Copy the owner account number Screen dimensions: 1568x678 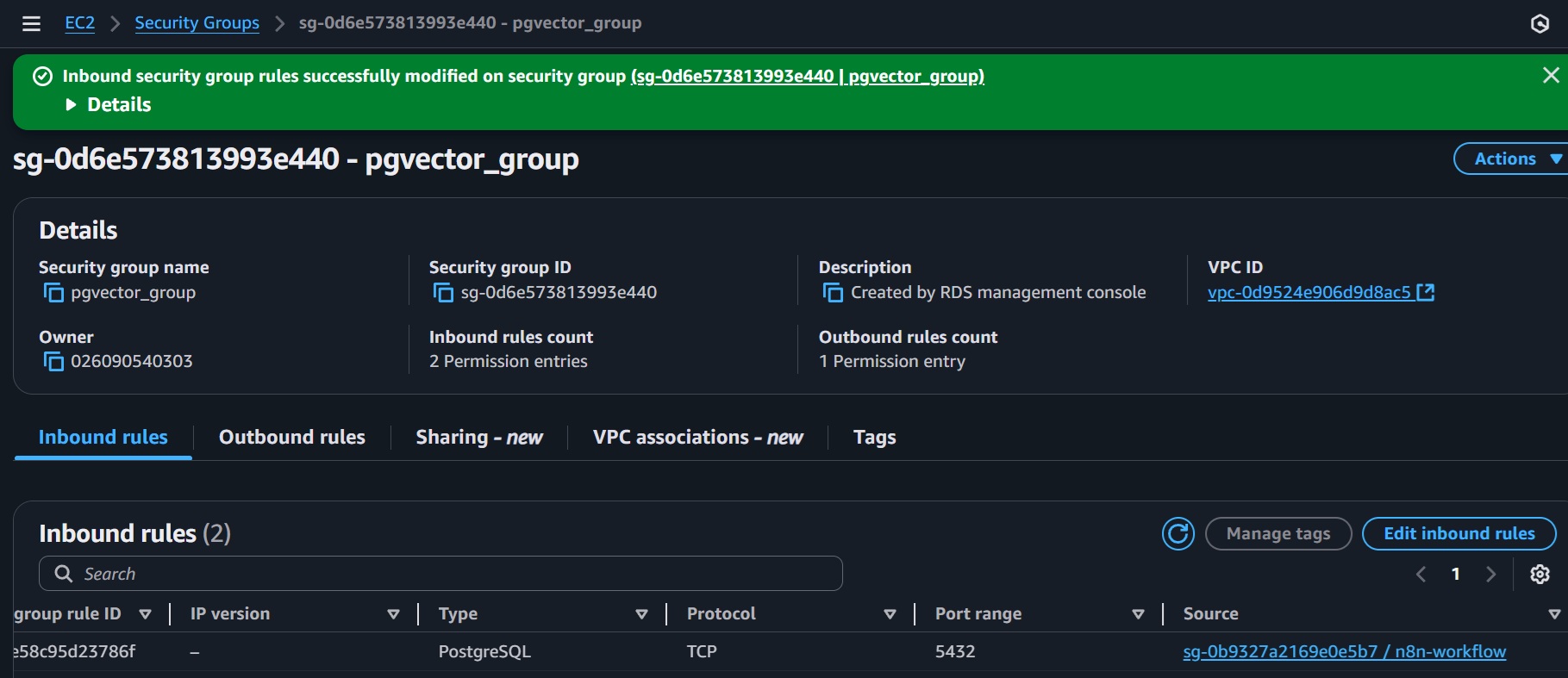pyautogui.click(x=53, y=362)
